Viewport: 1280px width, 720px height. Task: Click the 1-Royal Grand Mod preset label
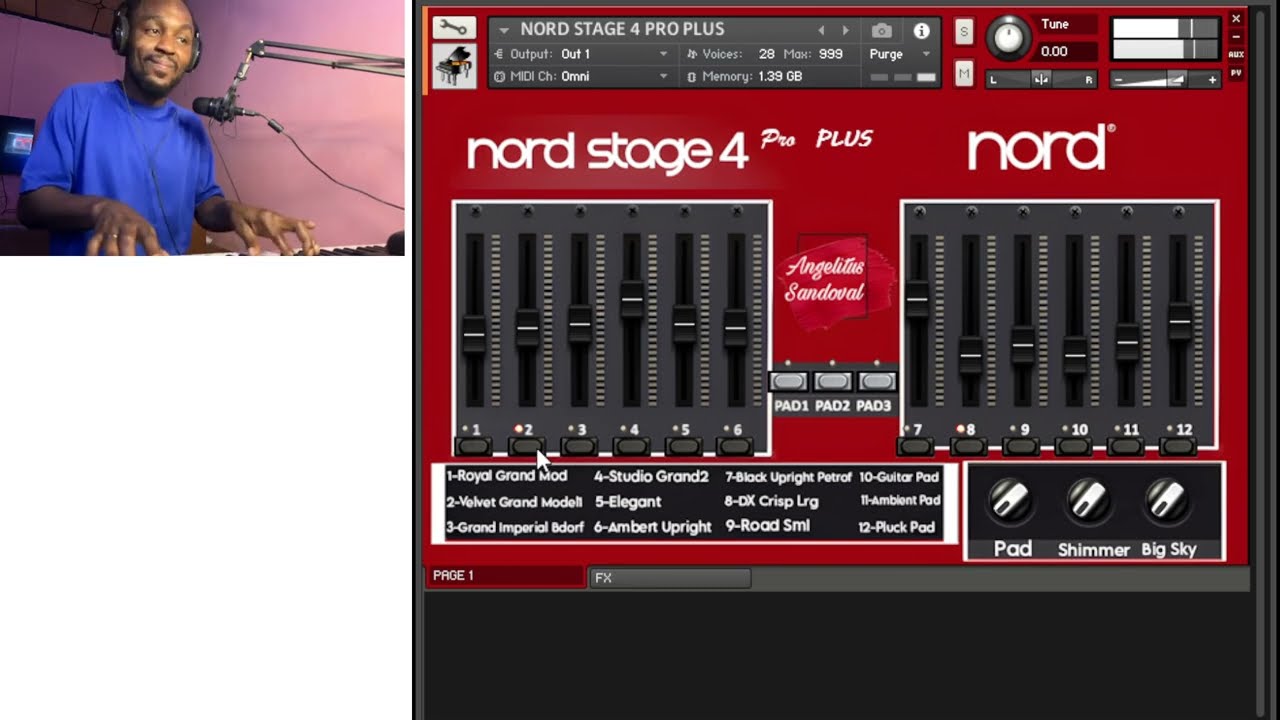click(x=507, y=476)
